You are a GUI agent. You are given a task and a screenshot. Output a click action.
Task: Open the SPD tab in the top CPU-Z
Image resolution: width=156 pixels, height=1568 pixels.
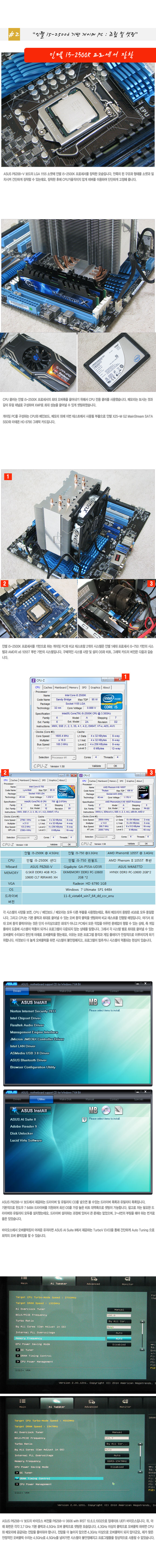click(x=84, y=687)
